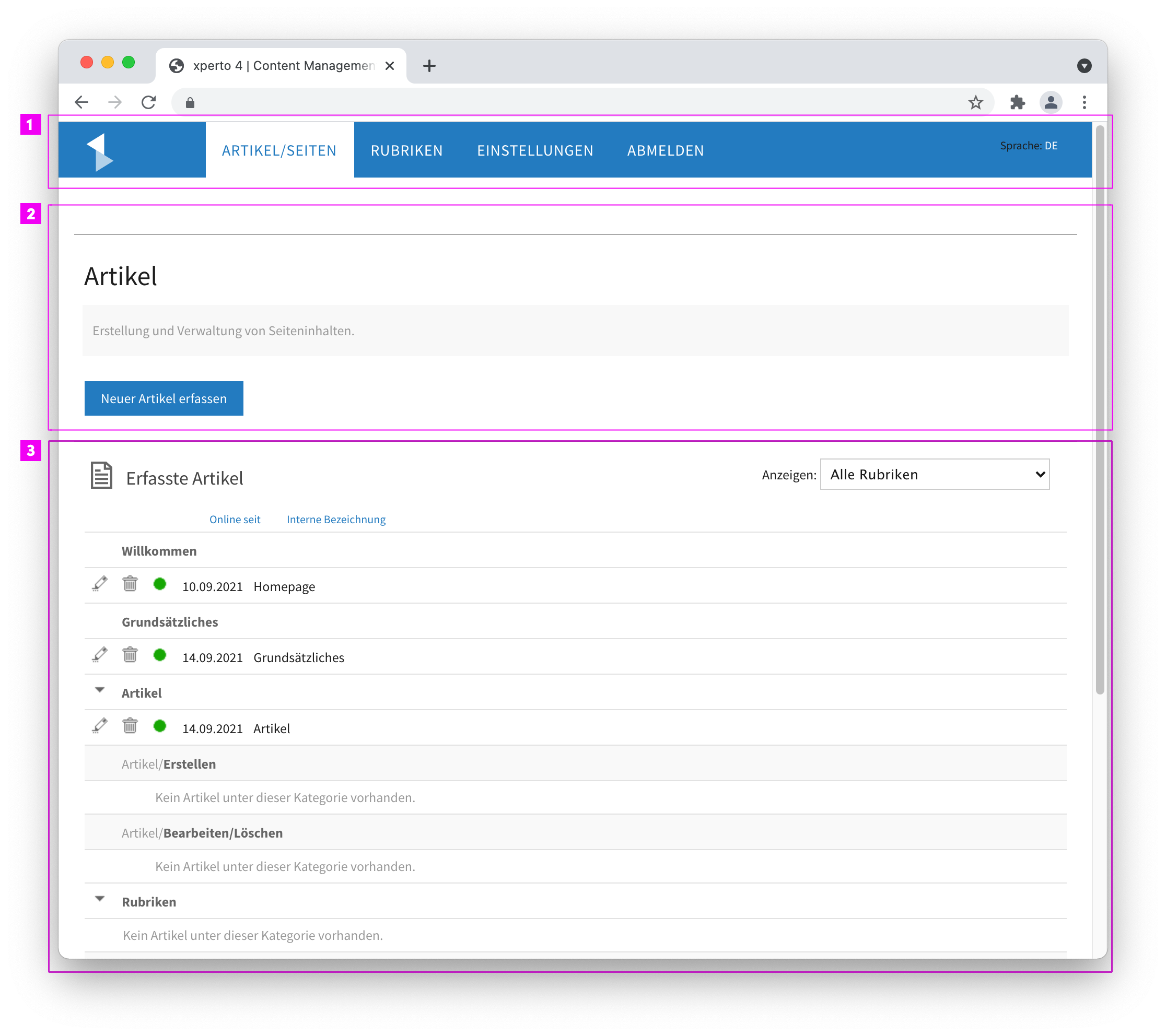The image size is (1166, 1036).
Task: Click the pencil edit icon for Homepage
Action: coord(100,584)
